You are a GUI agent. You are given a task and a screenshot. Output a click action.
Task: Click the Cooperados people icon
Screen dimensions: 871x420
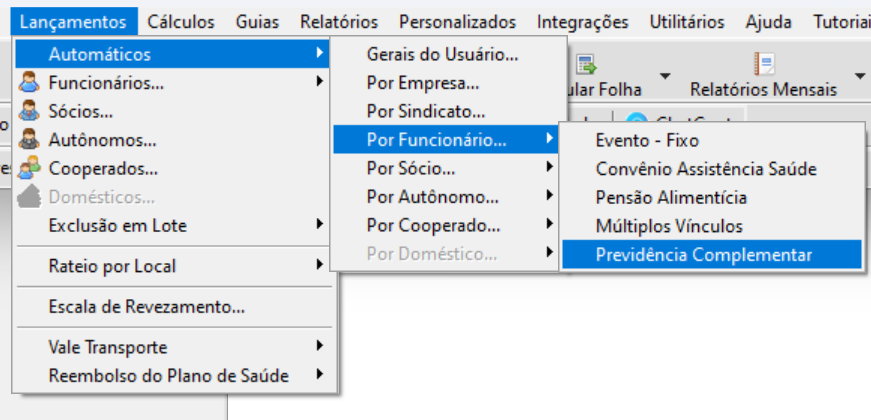pyautogui.click(x=29, y=168)
